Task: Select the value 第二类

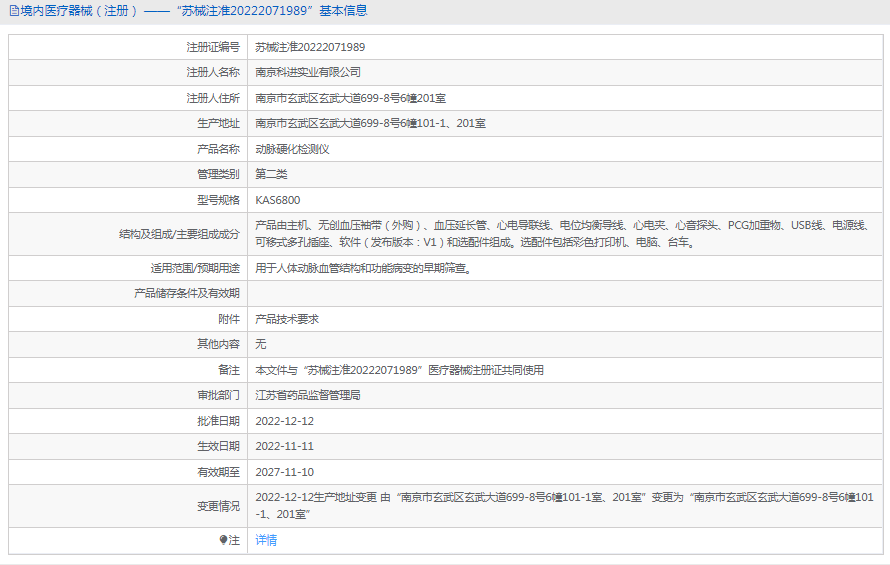Action: (x=271, y=174)
